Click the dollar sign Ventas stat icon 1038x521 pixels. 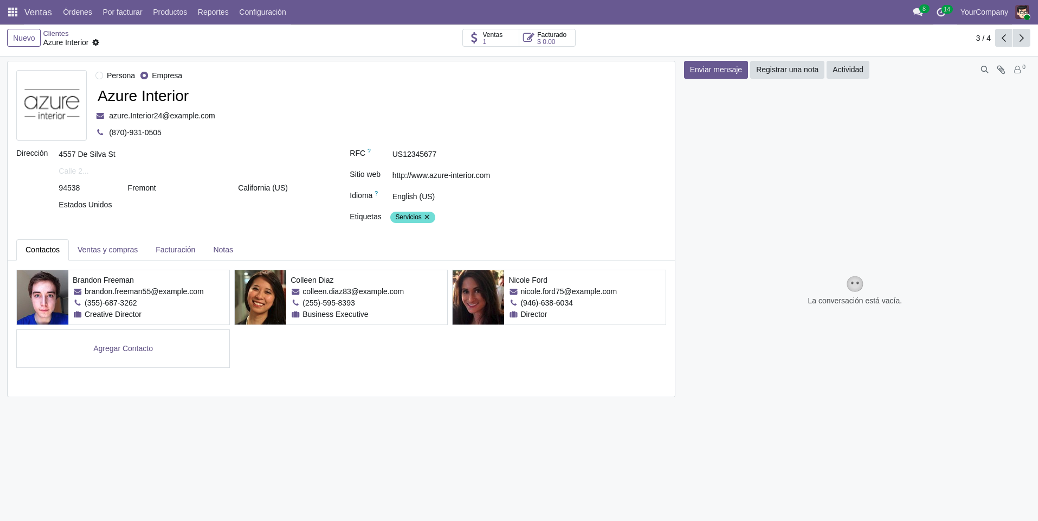[474, 38]
